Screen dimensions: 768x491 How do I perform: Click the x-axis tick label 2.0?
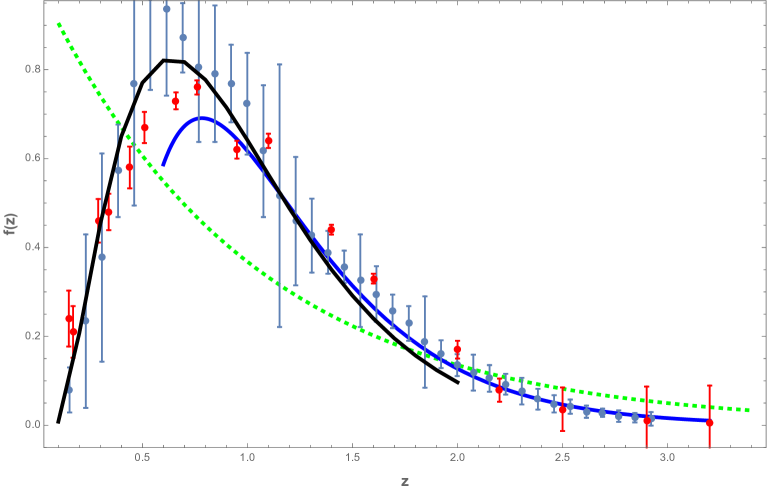457,458
